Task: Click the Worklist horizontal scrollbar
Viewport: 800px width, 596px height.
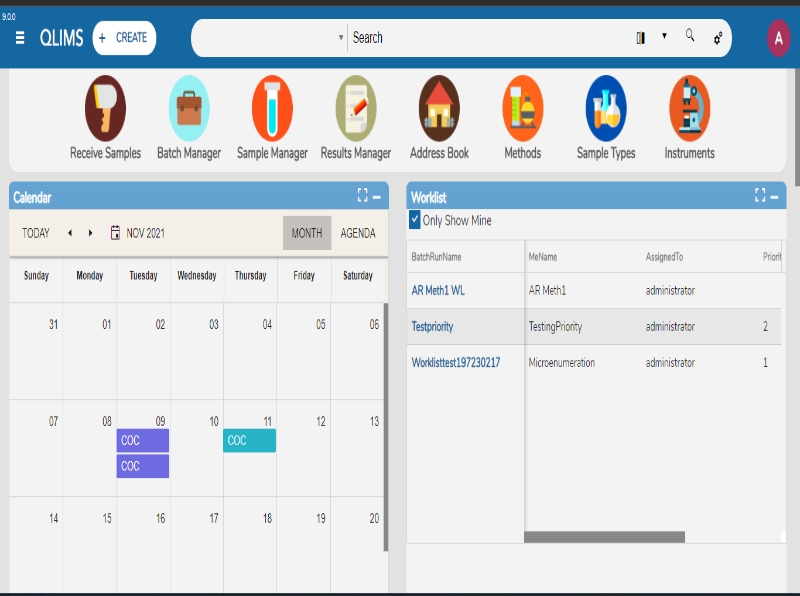Action: 604,537
